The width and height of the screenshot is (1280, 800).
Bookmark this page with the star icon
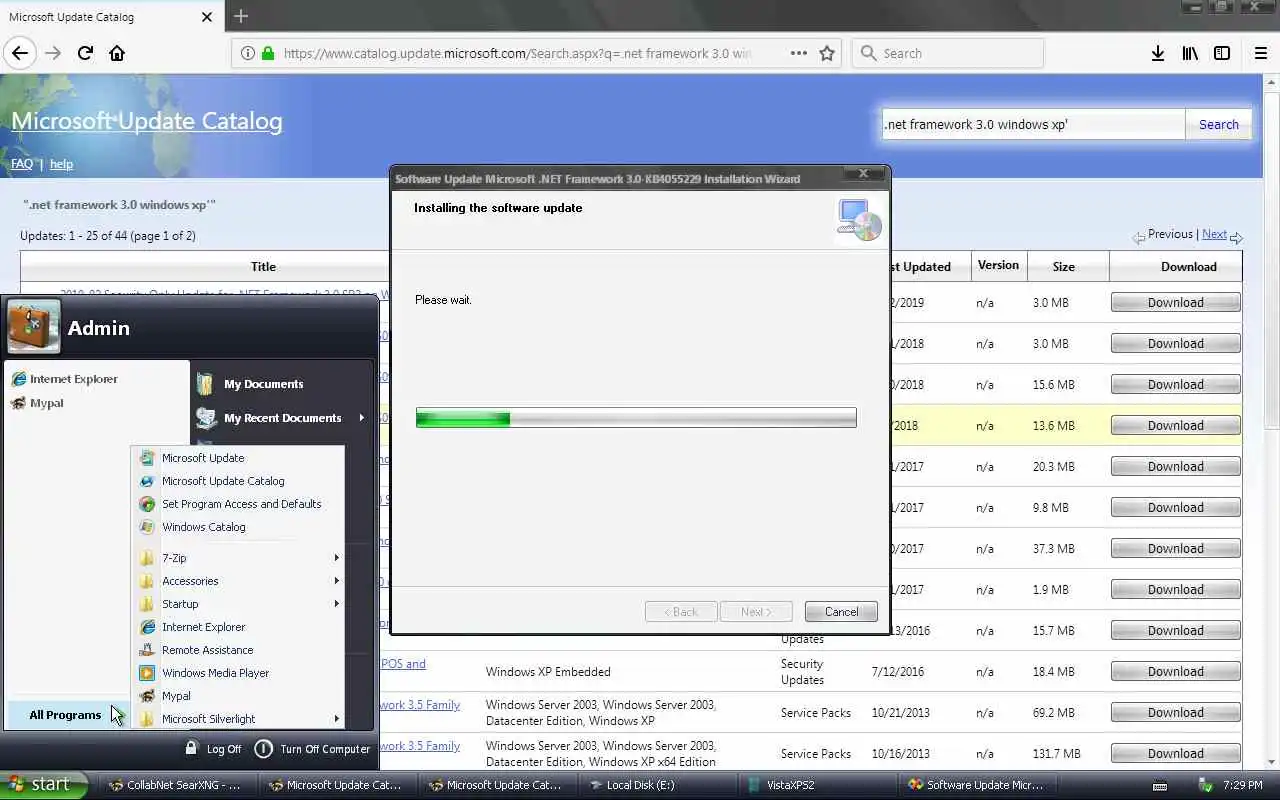(x=827, y=53)
